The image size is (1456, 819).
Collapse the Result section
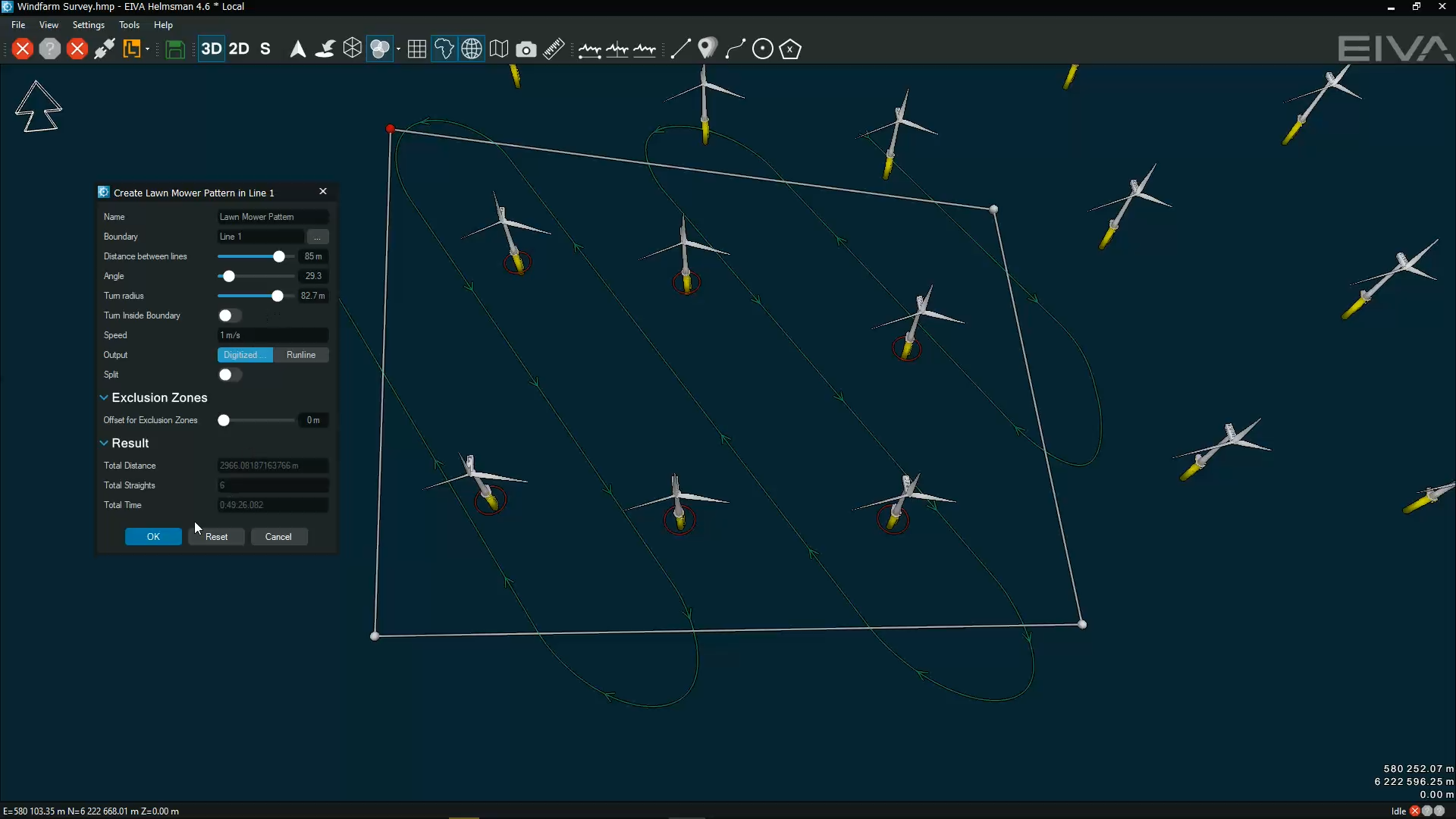coord(104,443)
